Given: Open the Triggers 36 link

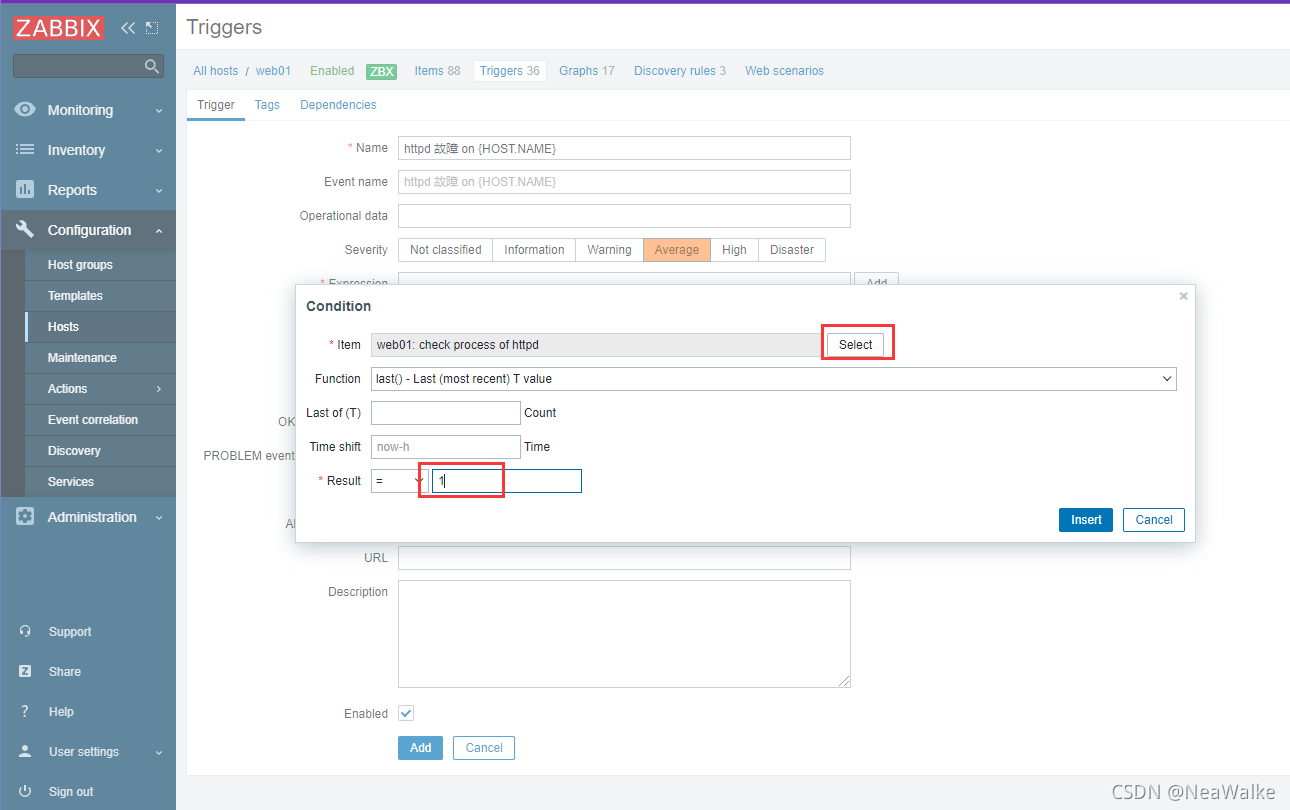Looking at the screenshot, I should pos(509,71).
